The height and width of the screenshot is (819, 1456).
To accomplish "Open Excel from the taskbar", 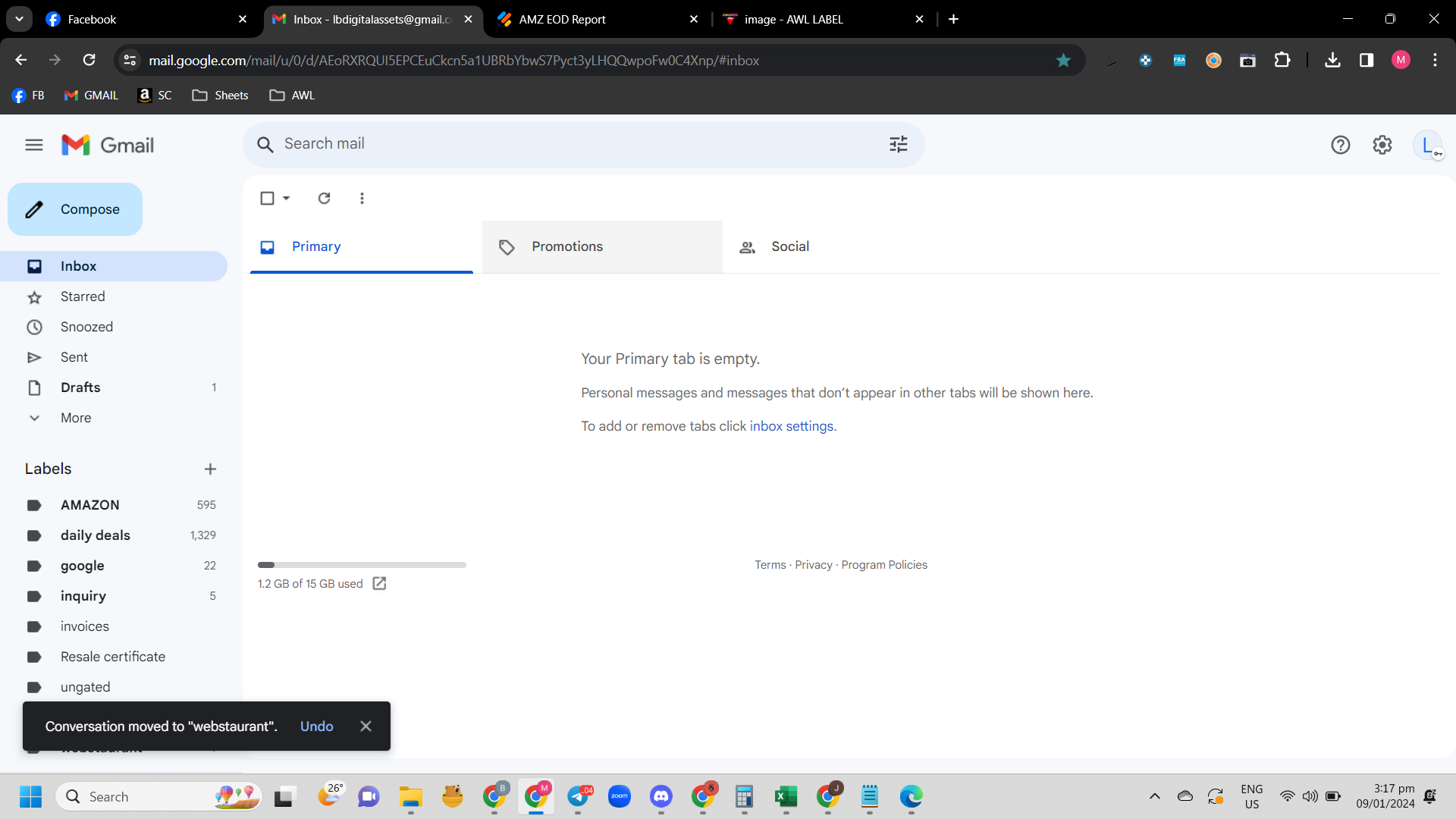I will (786, 796).
